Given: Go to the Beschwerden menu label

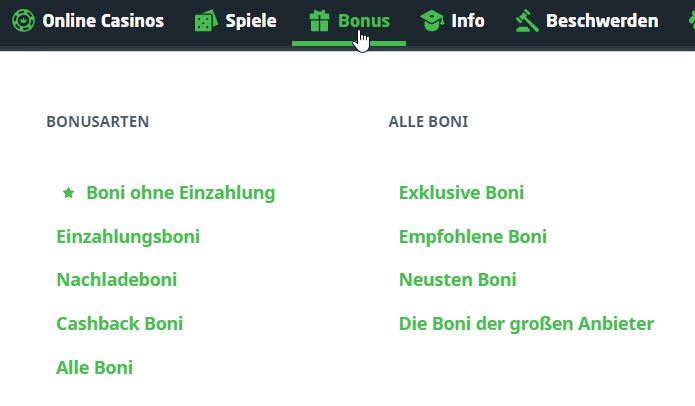Looking at the screenshot, I should click(x=602, y=20).
